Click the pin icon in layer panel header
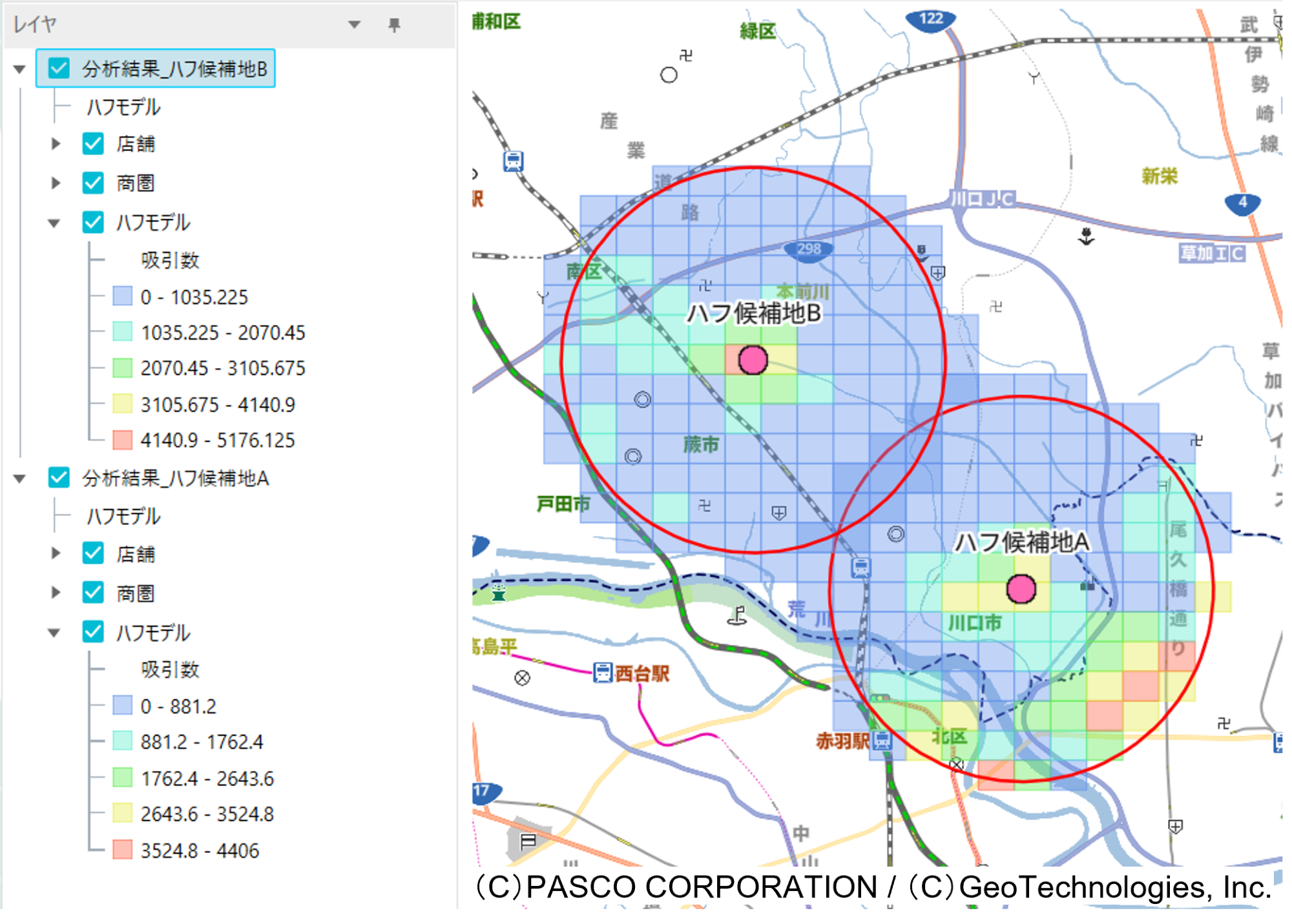The image size is (1292, 924). point(394,25)
